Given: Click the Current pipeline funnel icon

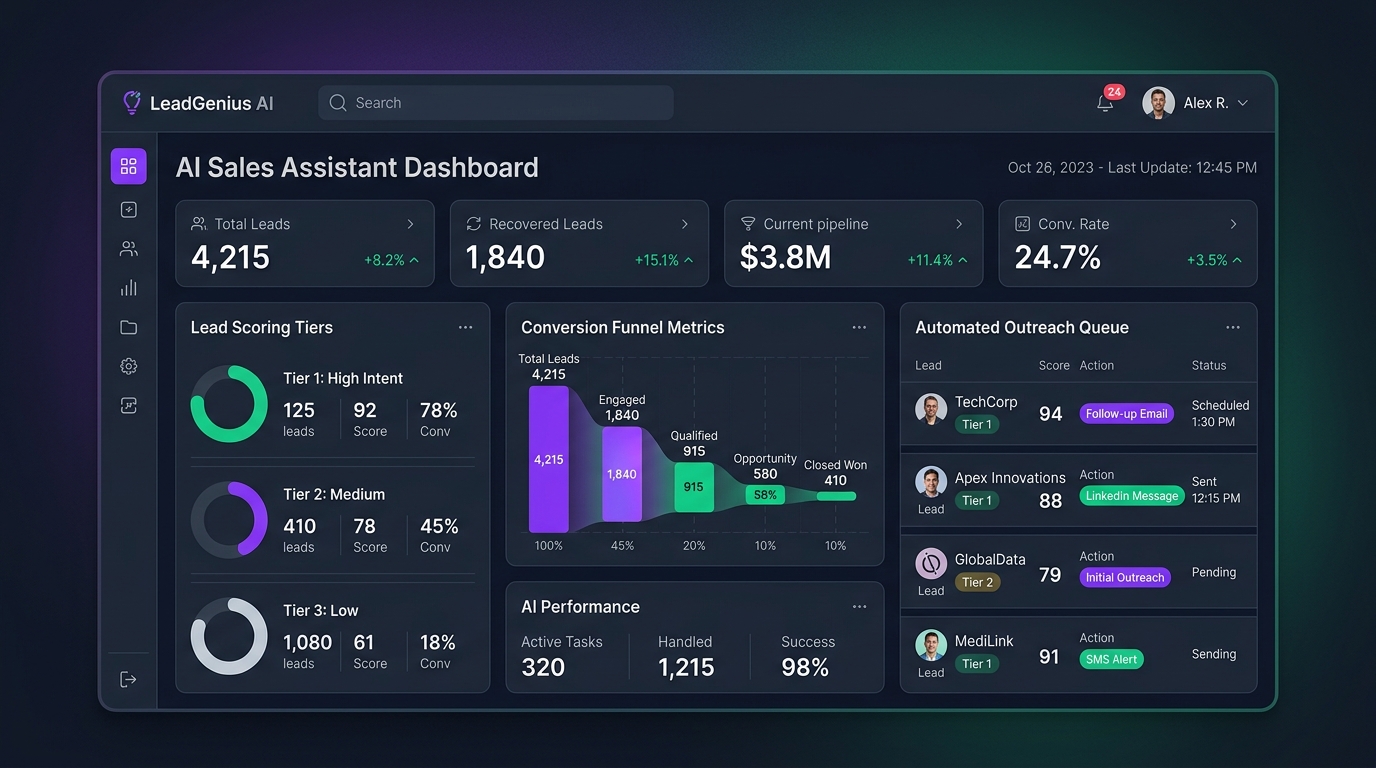Looking at the screenshot, I should [747, 224].
